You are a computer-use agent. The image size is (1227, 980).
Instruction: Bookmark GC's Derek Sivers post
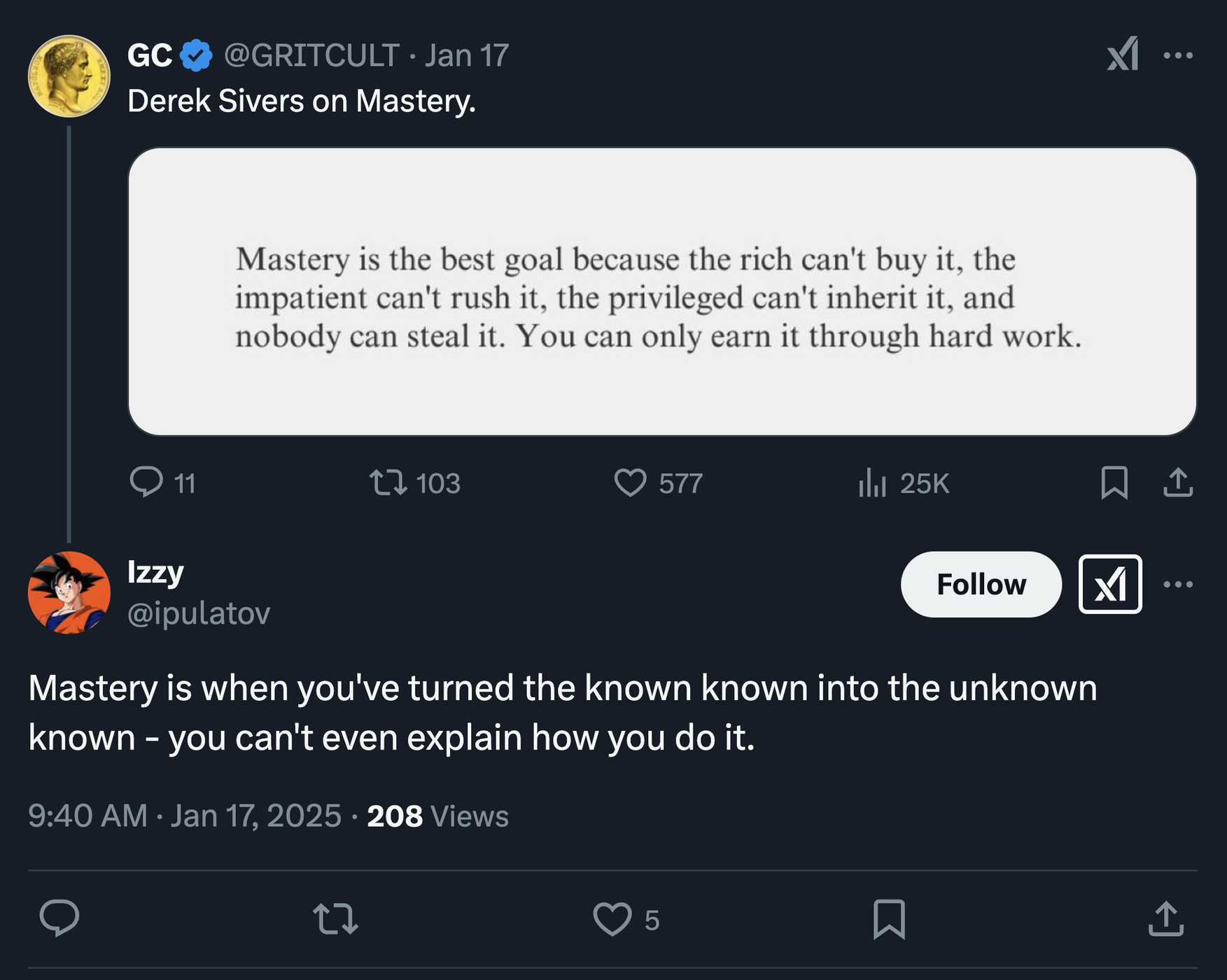(1114, 482)
